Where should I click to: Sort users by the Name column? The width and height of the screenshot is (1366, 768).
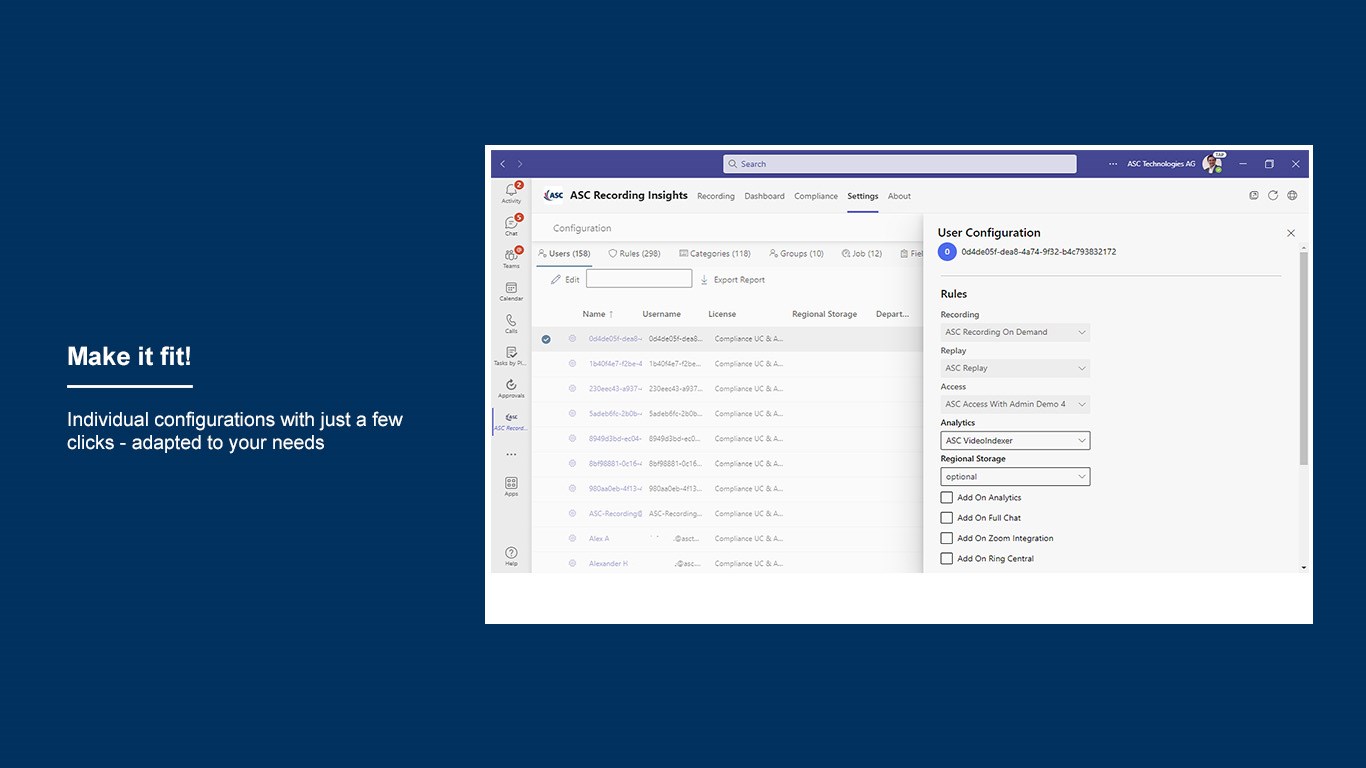[598, 314]
